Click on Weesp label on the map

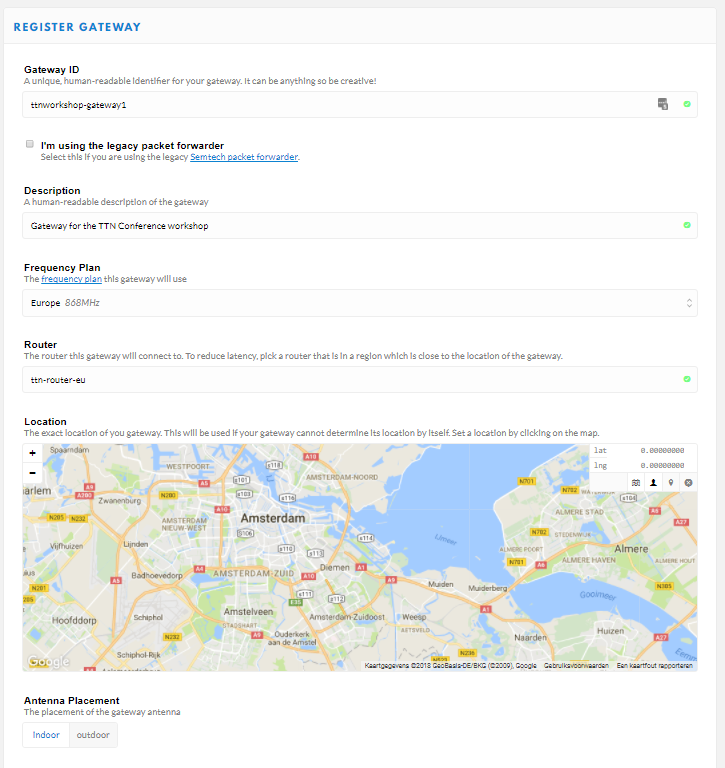click(x=414, y=617)
